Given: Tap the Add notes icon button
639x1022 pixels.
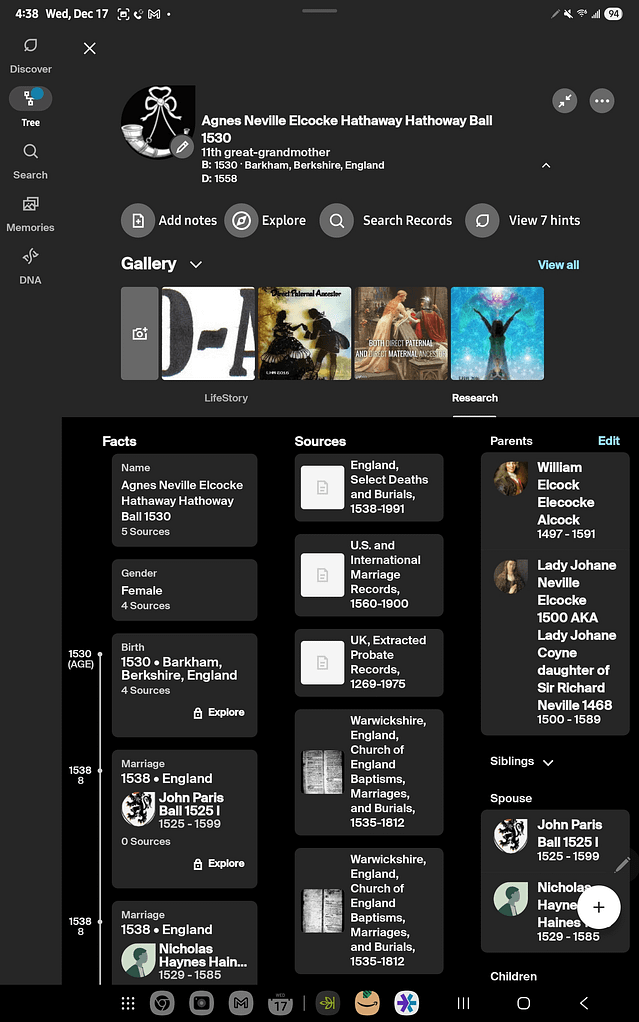Looking at the screenshot, I should [x=138, y=221].
